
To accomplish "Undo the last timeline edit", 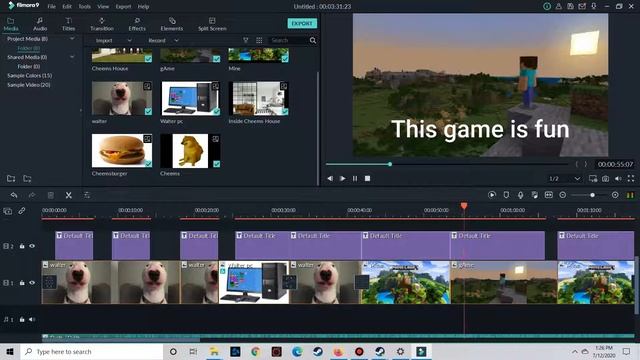I will pos(14,195).
